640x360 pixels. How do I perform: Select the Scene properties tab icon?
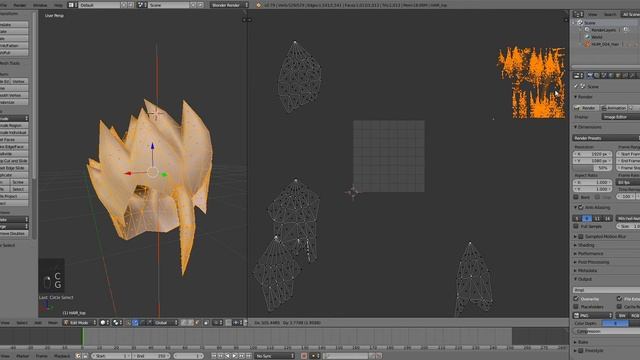point(604,76)
